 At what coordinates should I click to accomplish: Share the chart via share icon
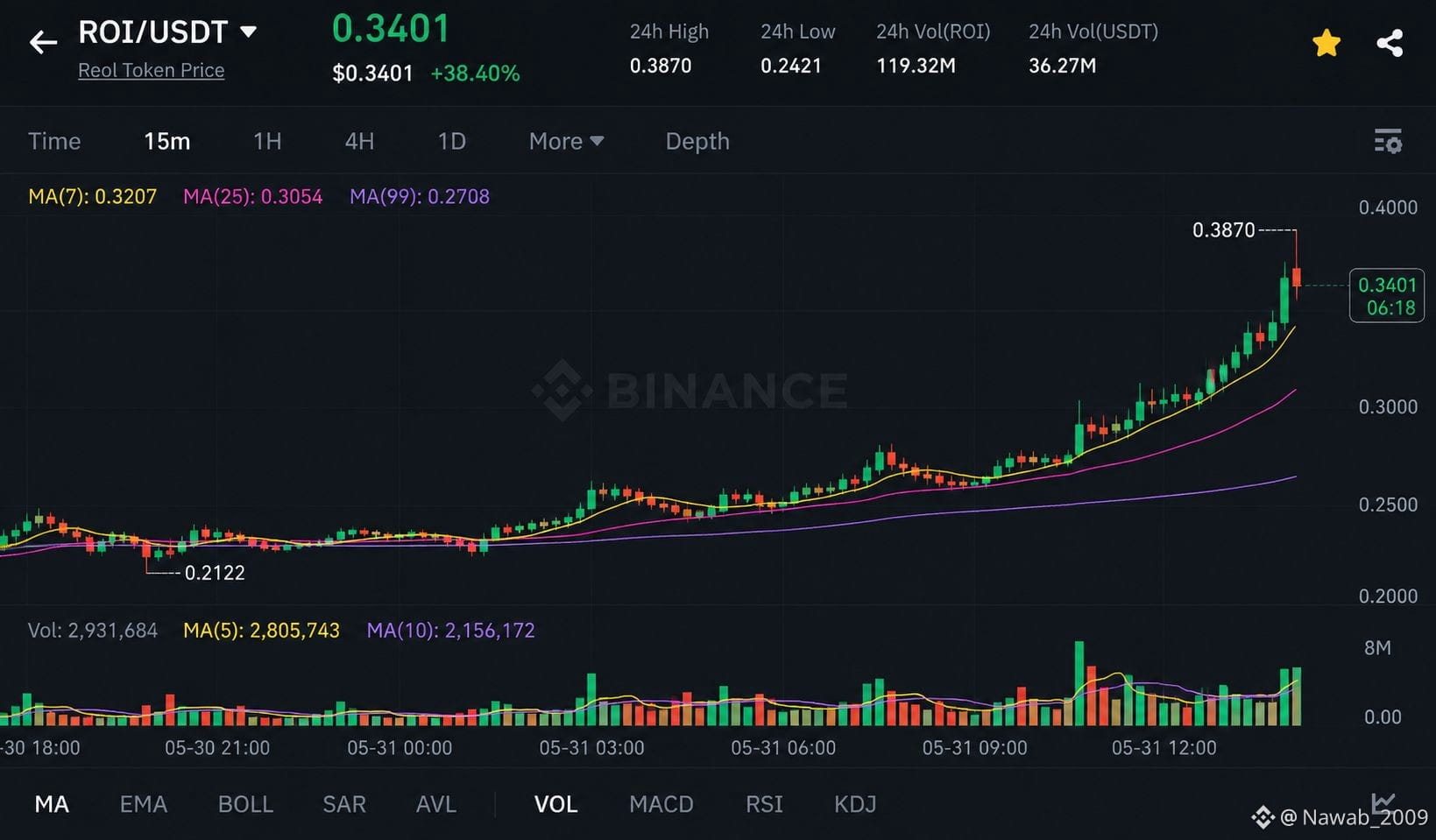tap(1390, 43)
